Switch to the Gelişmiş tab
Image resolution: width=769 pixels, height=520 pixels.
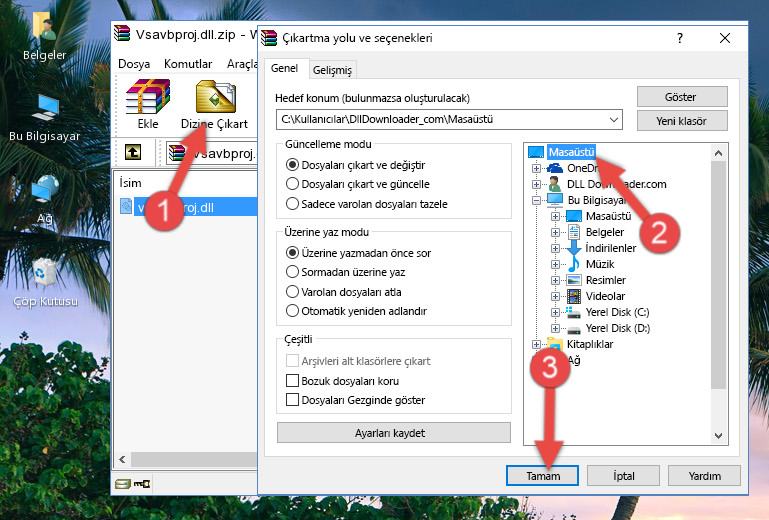[332, 70]
